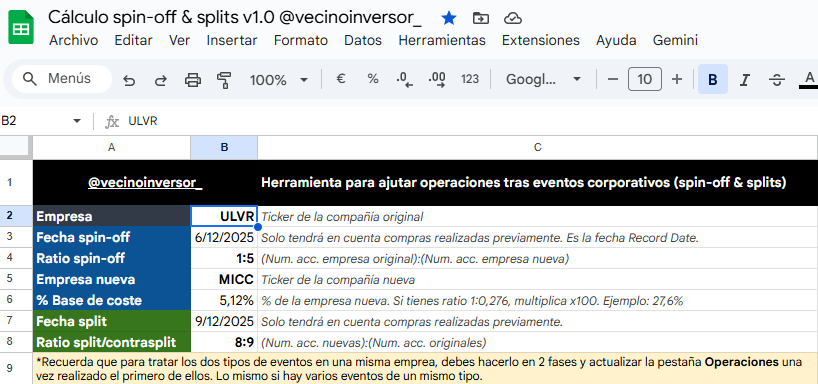Select the Ratio split/contrasplit cell
The image size is (818, 384).
pyautogui.click(x=112, y=342)
